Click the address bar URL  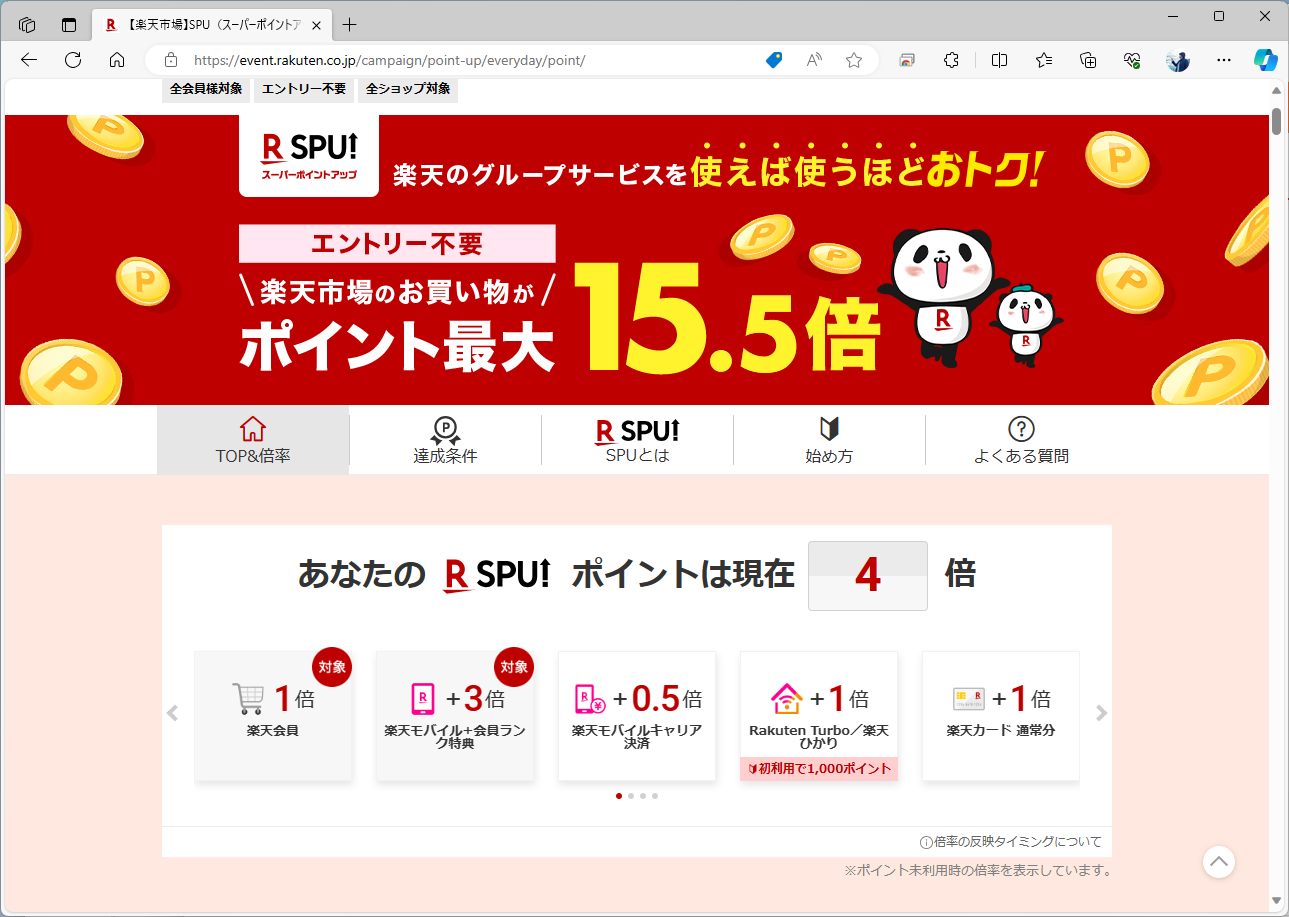point(389,60)
